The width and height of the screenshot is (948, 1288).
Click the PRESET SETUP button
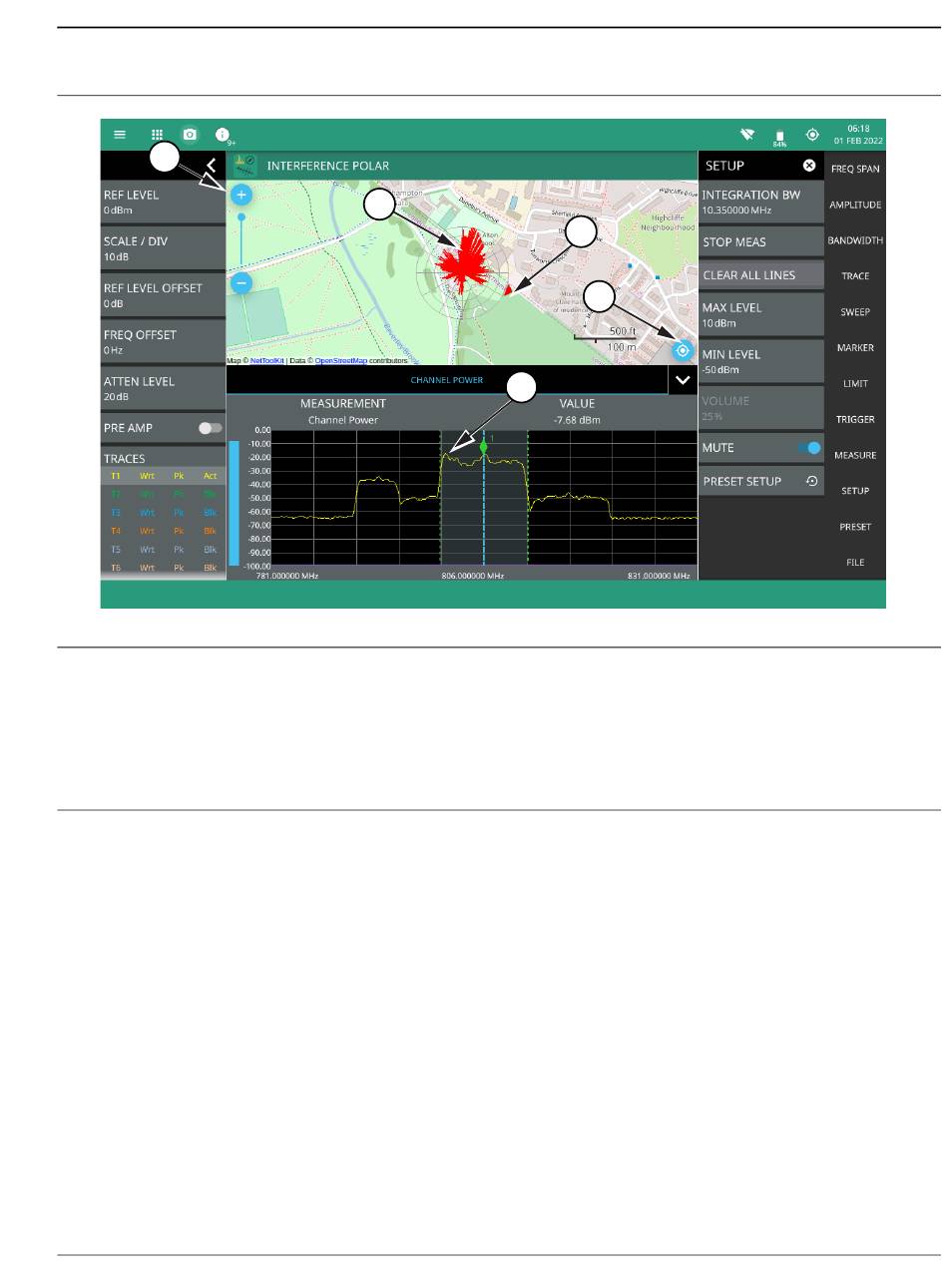point(761,481)
